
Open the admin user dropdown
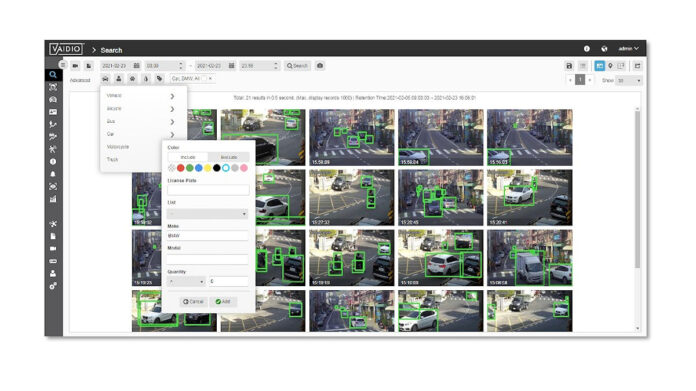click(628, 48)
